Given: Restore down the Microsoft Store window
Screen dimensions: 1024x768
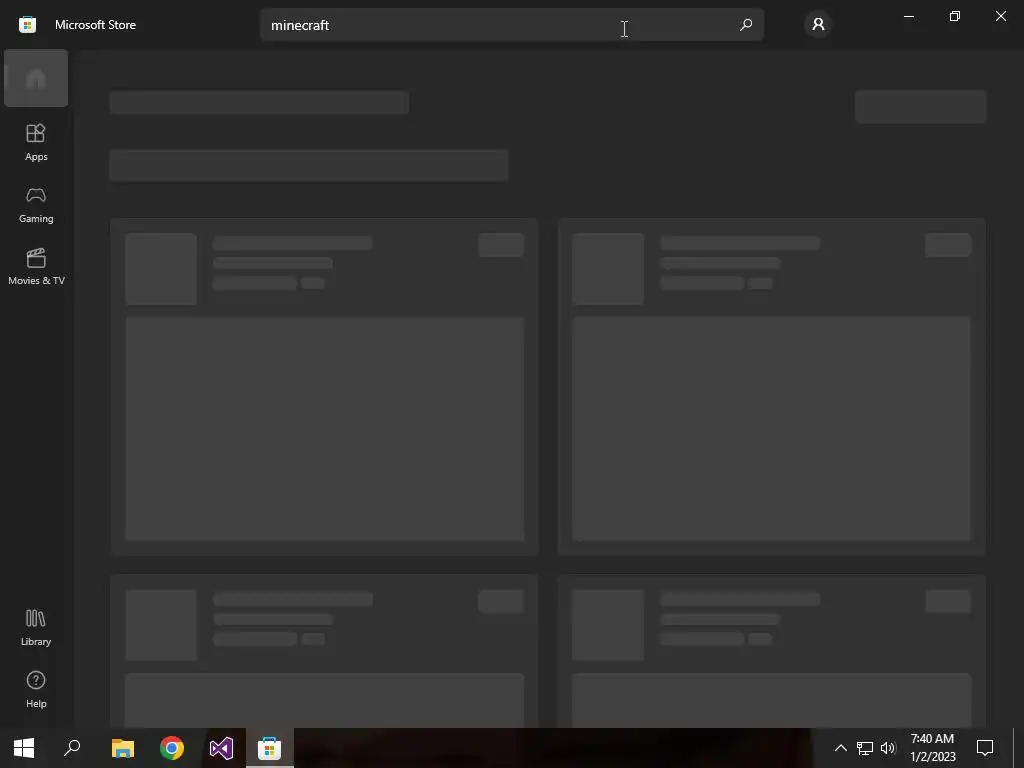Looking at the screenshot, I should click(x=955, y=16).
